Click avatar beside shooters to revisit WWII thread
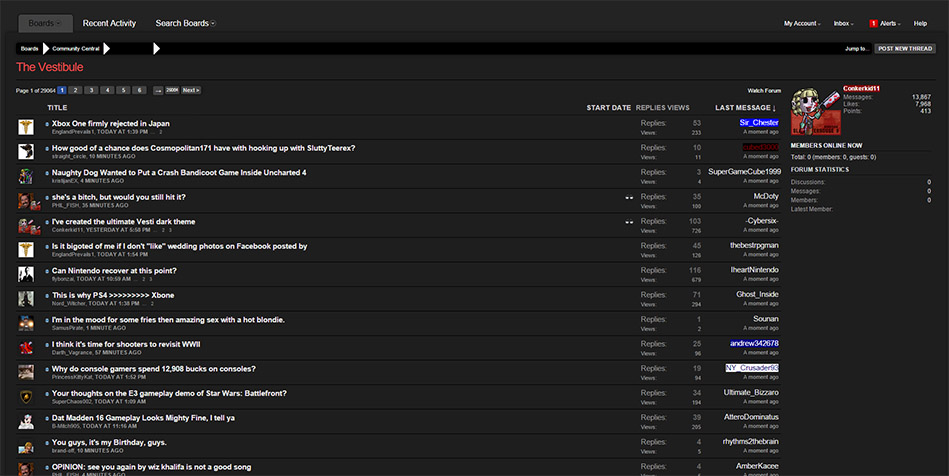Image resolution: width=949 pixels, height=476 pixels. (25, 348)
